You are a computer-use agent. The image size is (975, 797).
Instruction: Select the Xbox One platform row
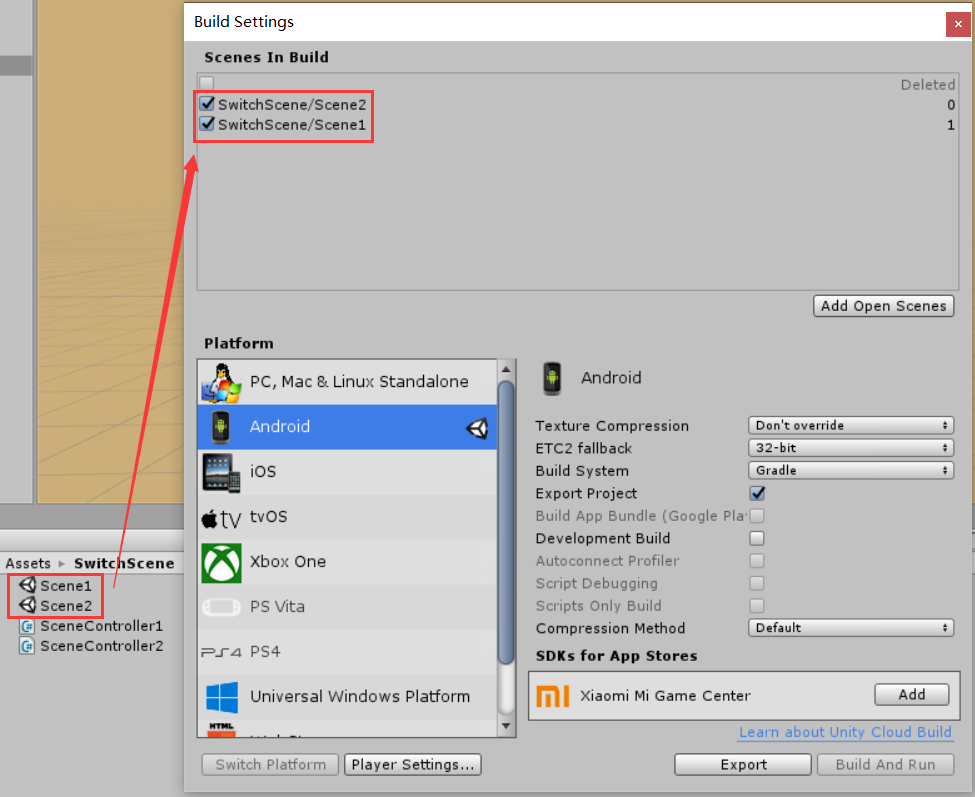coord(347,562)
